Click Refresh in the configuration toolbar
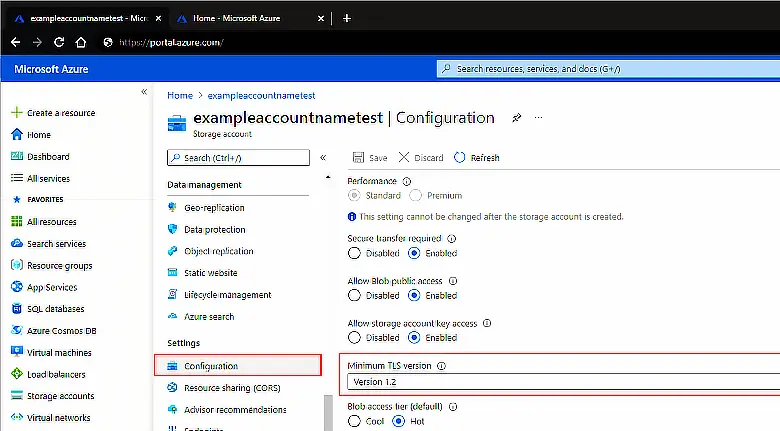Screen dimensions: 780x431 [x=477, y=158]
